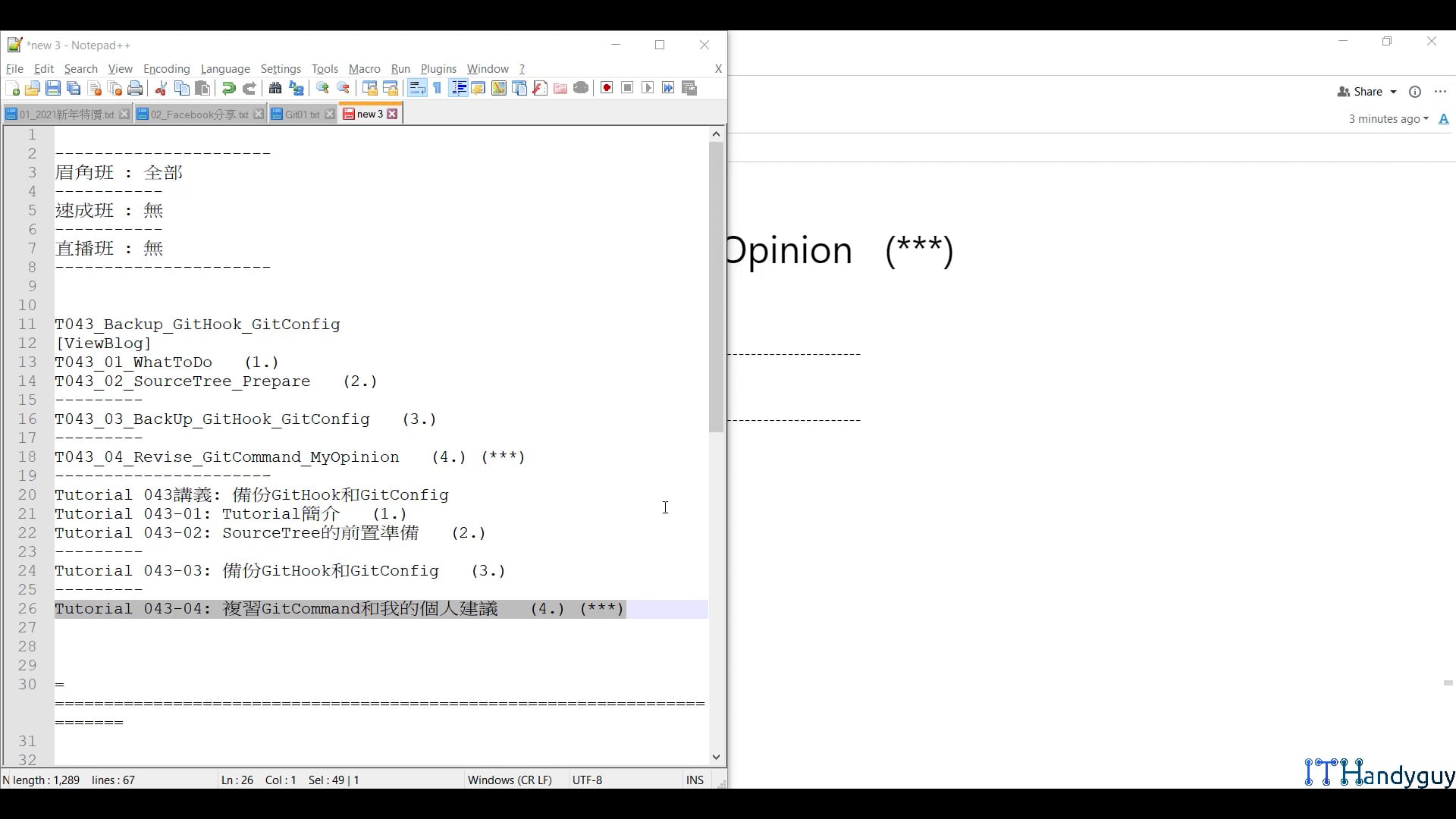Click the UTF-8 encoding label in status bar
Viewport: 1456px width, 819px height.
[x=588, y=780]
